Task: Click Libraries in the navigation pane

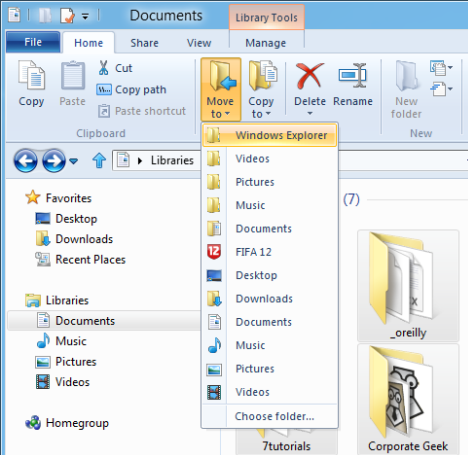Action: click(67, 300)
